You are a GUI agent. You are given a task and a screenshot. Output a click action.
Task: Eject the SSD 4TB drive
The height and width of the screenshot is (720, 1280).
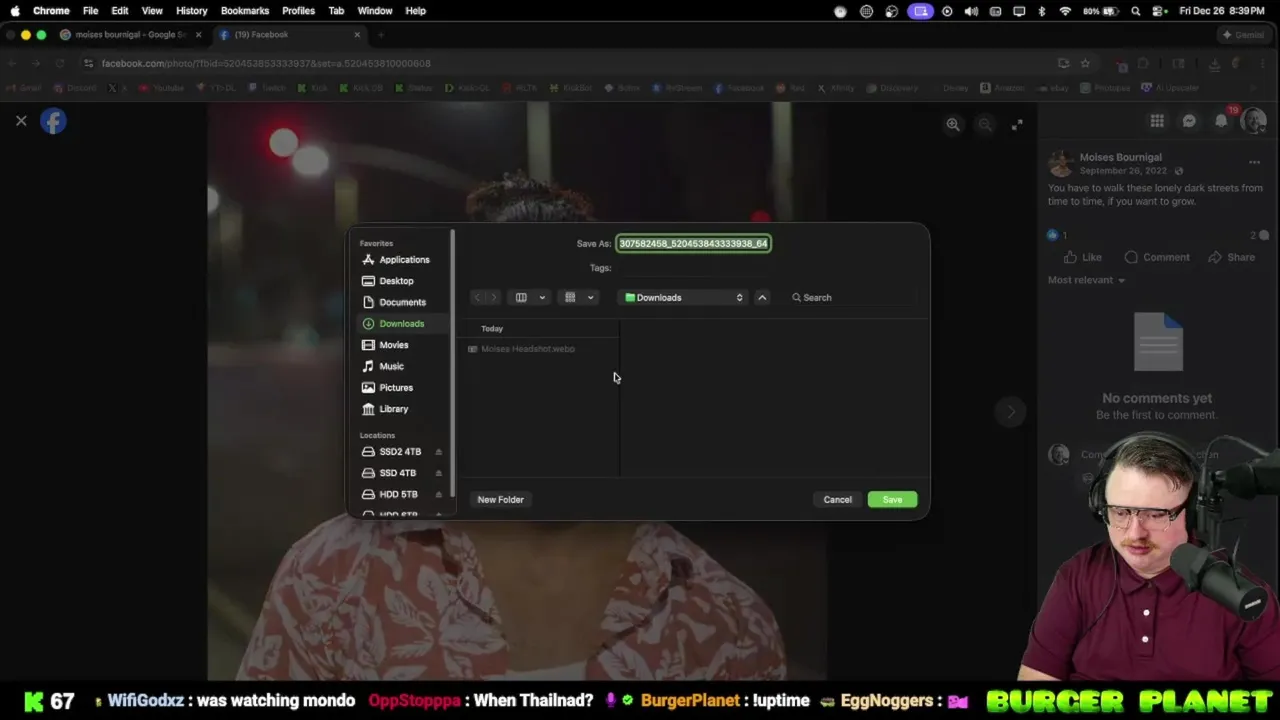click(438, 473)
